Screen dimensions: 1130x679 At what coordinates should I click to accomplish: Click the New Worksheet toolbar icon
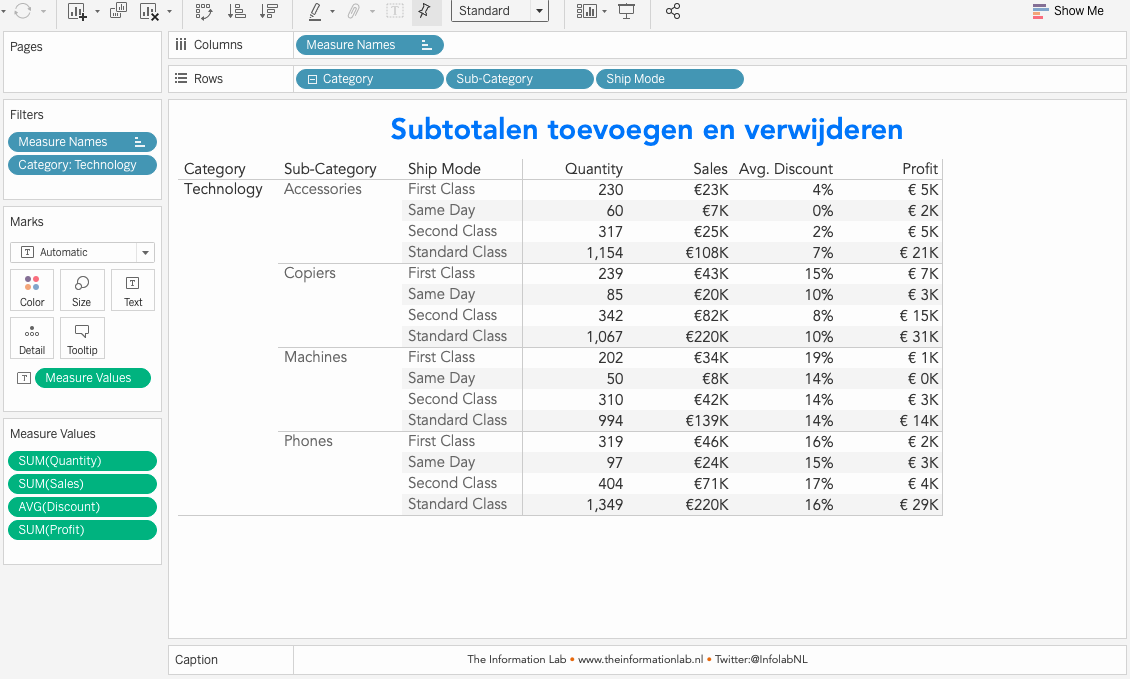pyautogui.click(x=77, y=11)
